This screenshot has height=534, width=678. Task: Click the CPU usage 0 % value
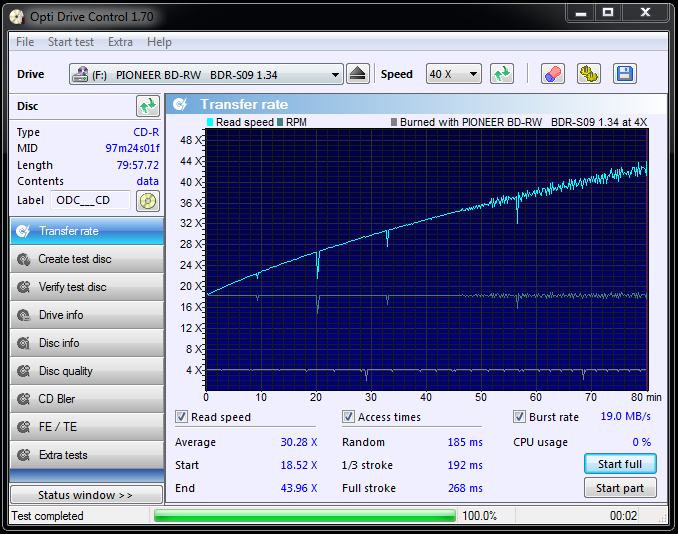(x=641, y=442)
